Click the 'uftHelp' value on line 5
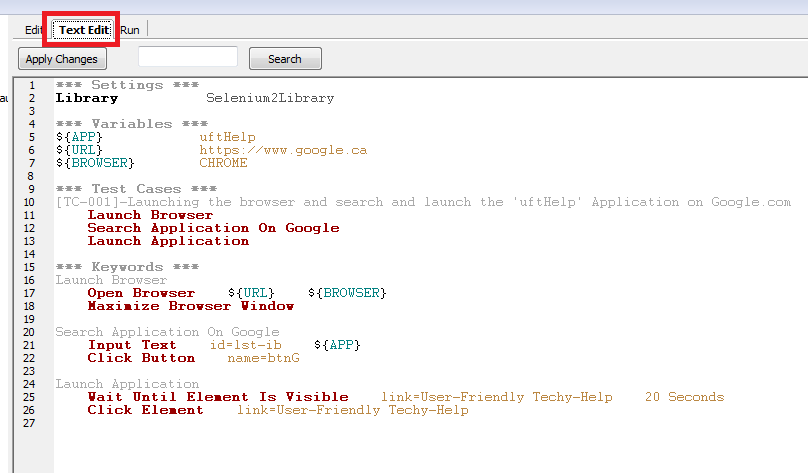808x473 pixels. (227, 137)
